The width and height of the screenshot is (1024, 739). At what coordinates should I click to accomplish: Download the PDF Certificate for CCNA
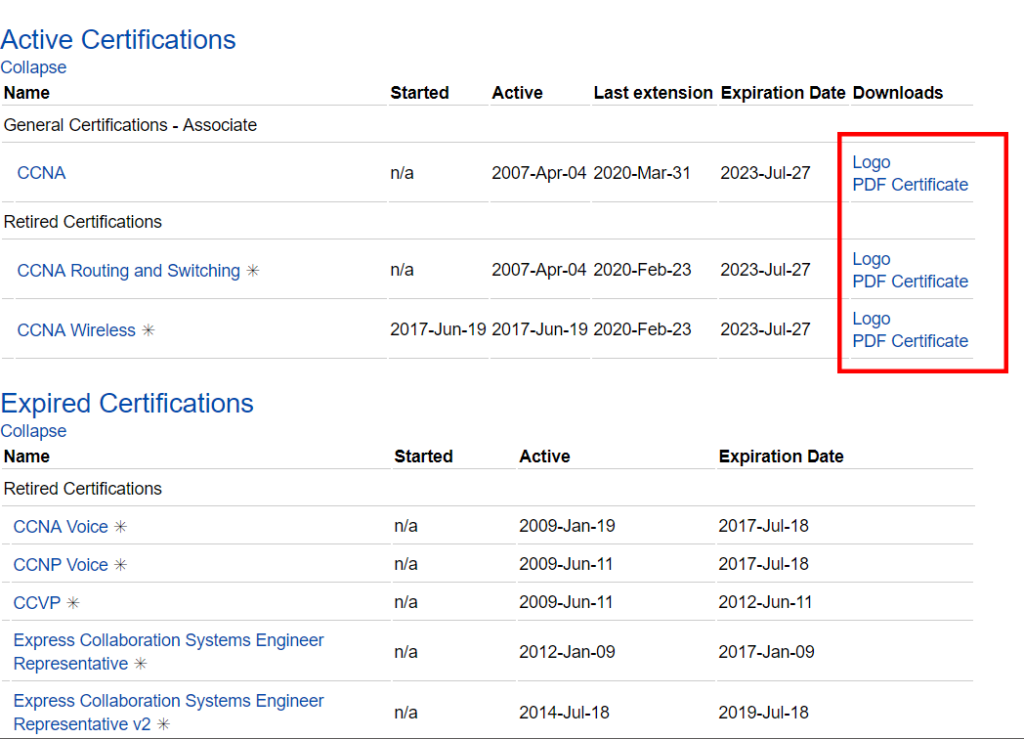point(910,184)
